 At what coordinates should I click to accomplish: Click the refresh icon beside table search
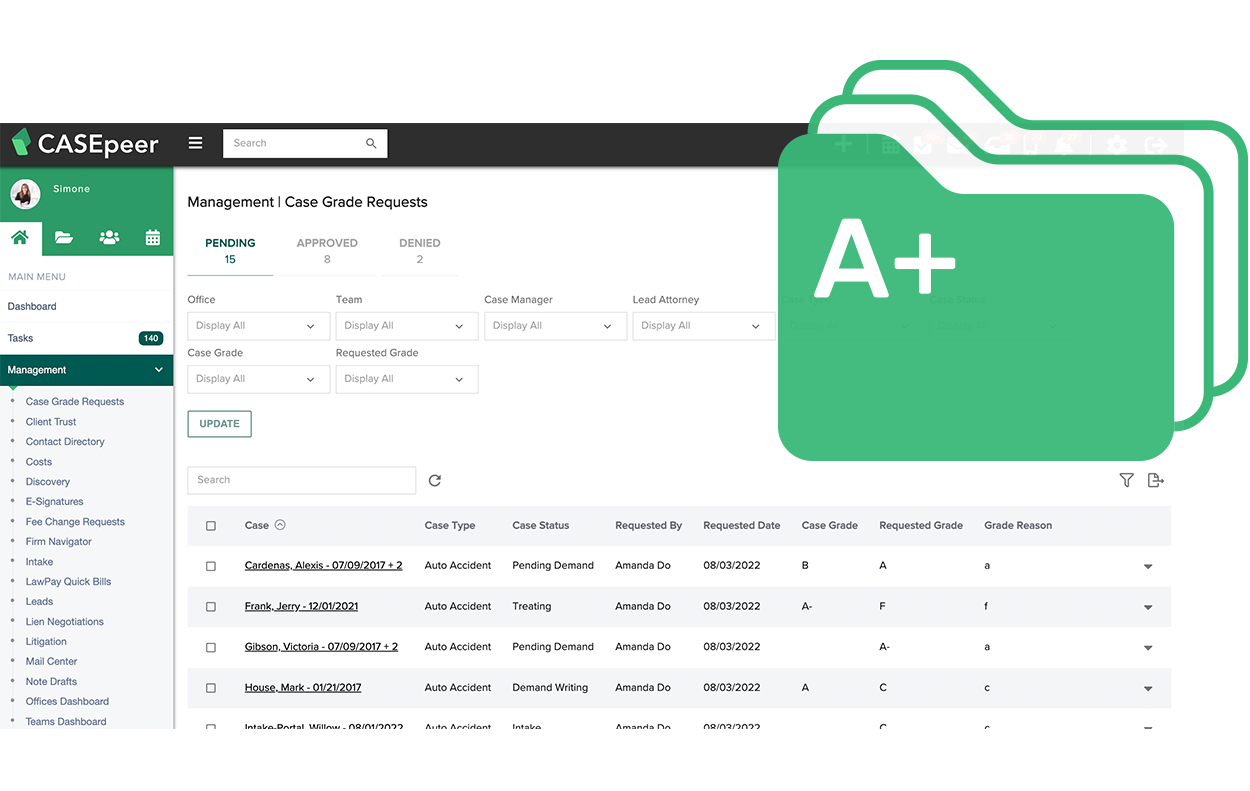[x=435, y=481]
